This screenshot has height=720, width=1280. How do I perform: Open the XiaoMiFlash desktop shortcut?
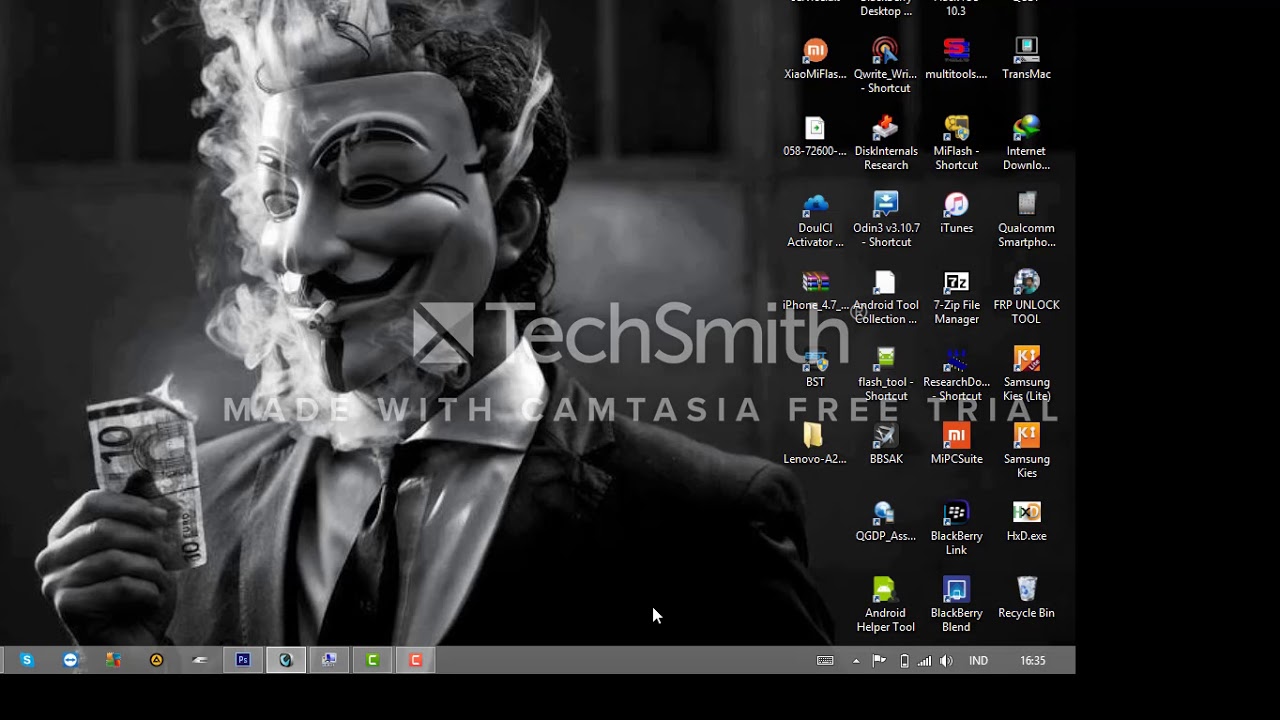pos(815,58)
